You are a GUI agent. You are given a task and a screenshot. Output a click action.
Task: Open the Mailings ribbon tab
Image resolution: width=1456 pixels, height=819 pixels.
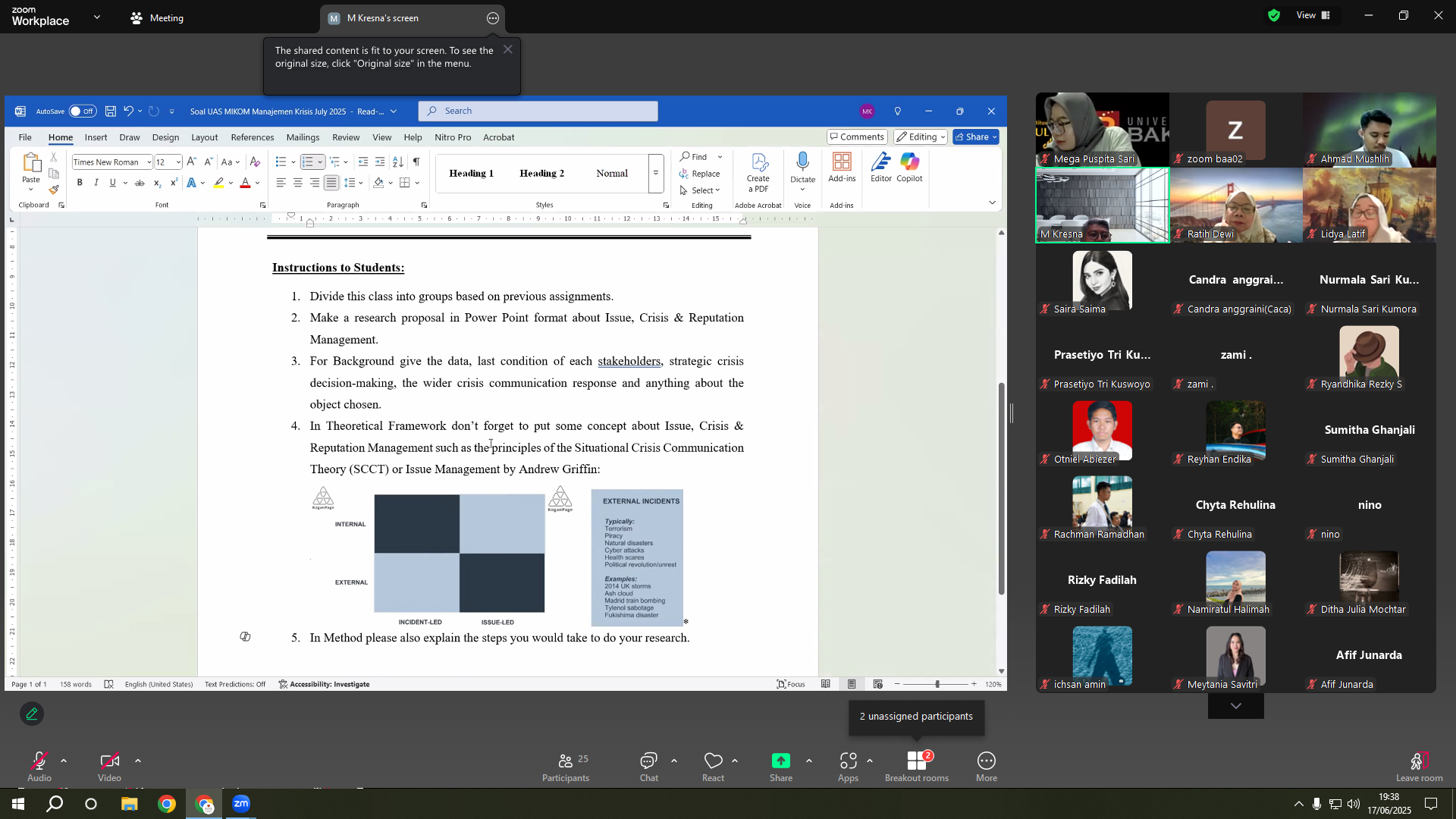303,137
